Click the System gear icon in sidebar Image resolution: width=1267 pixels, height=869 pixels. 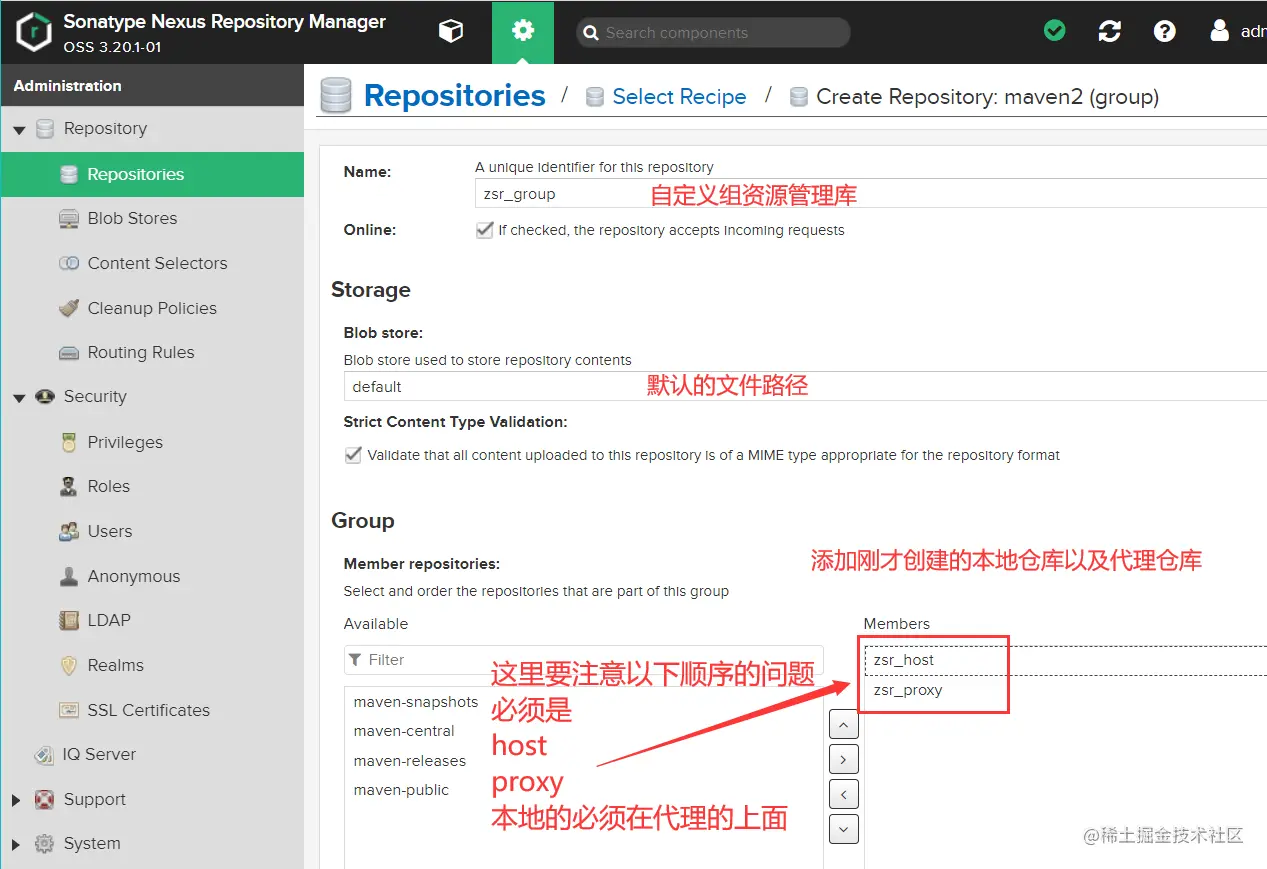pos(44,843)
